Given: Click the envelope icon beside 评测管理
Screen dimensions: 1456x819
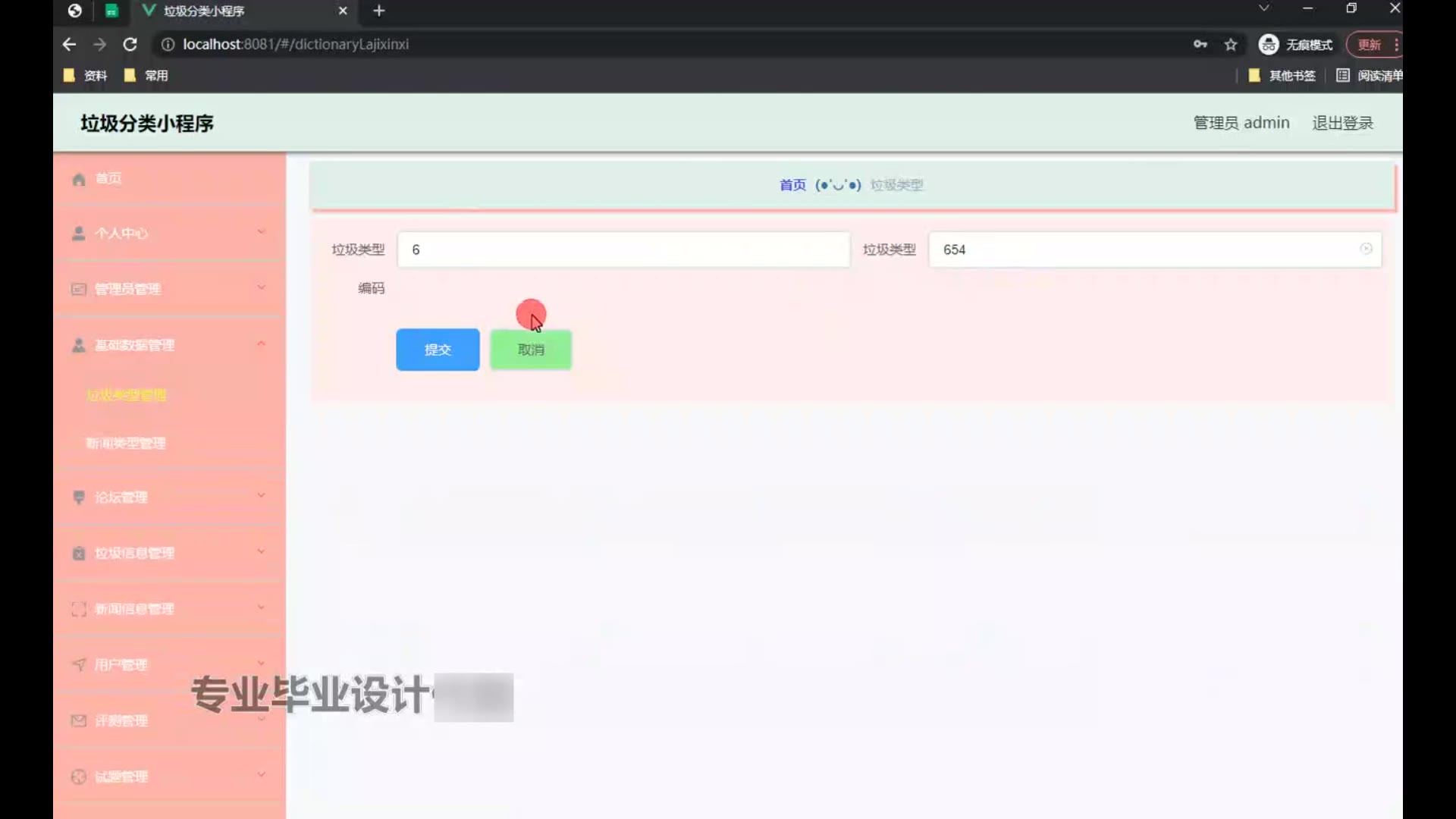Looking at the screenshot, I should coord(79,720).
